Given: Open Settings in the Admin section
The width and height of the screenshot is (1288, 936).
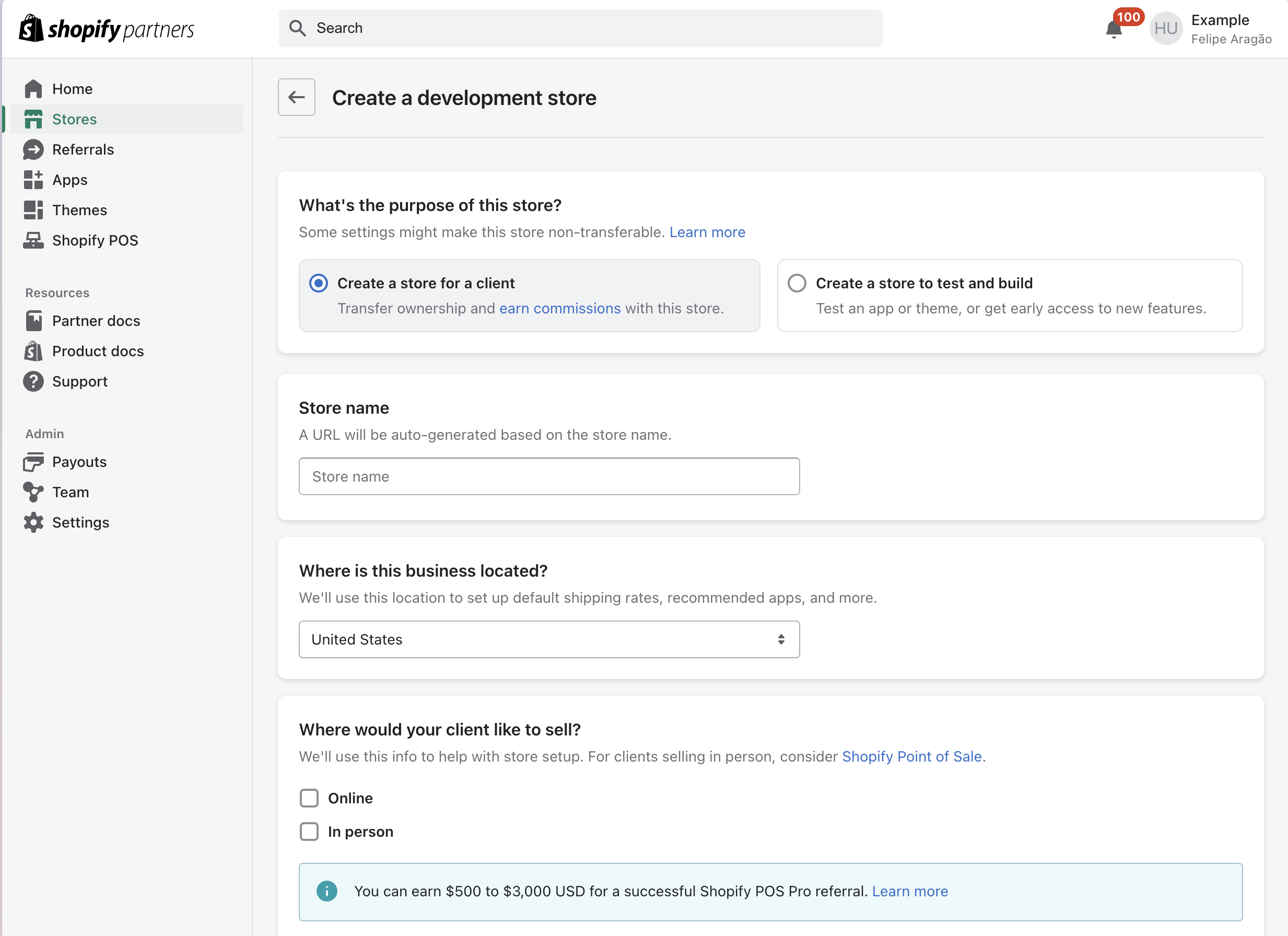Looking at the screenshot, I should click(x=126, y=522).
